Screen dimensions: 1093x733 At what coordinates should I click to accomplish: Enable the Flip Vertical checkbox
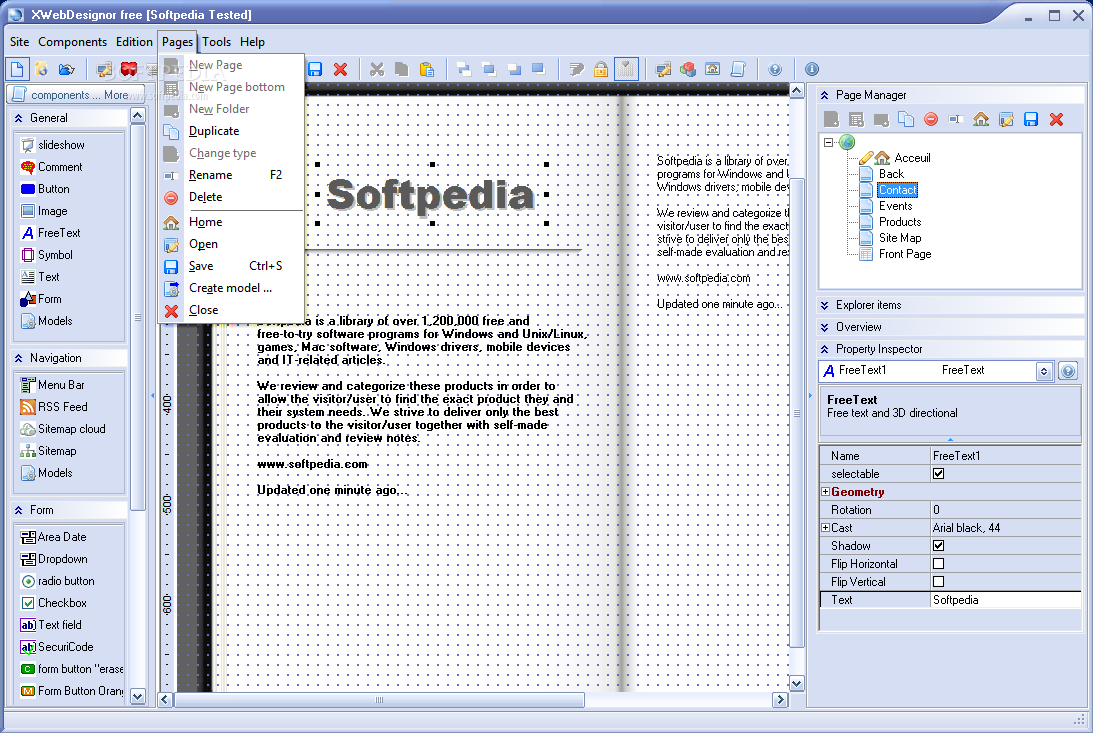point(938,582)
